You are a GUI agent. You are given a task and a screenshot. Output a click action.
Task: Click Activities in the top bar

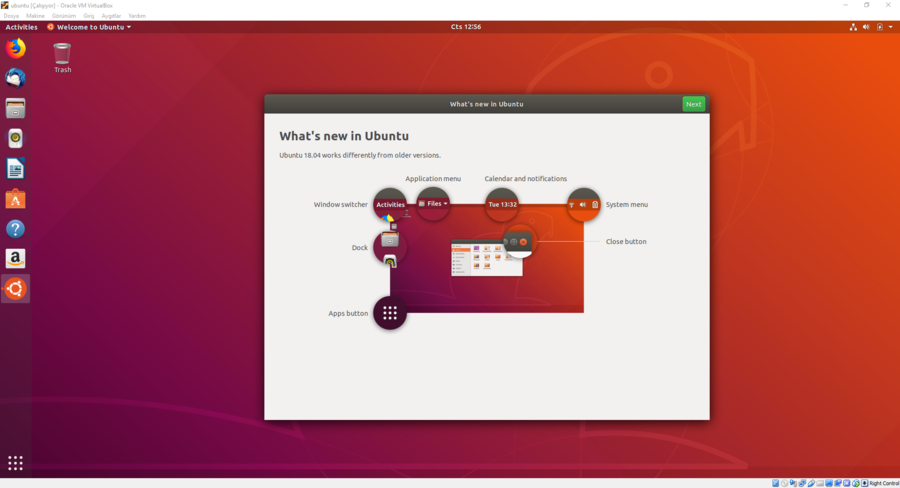pyautogui.click(x=21, y=27)
